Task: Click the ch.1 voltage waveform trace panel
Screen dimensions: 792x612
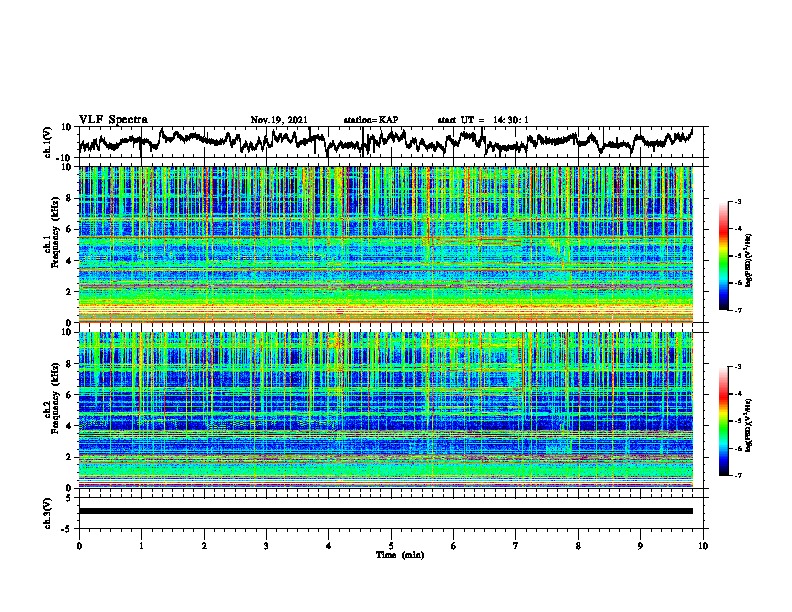Action: coord(393,142)
